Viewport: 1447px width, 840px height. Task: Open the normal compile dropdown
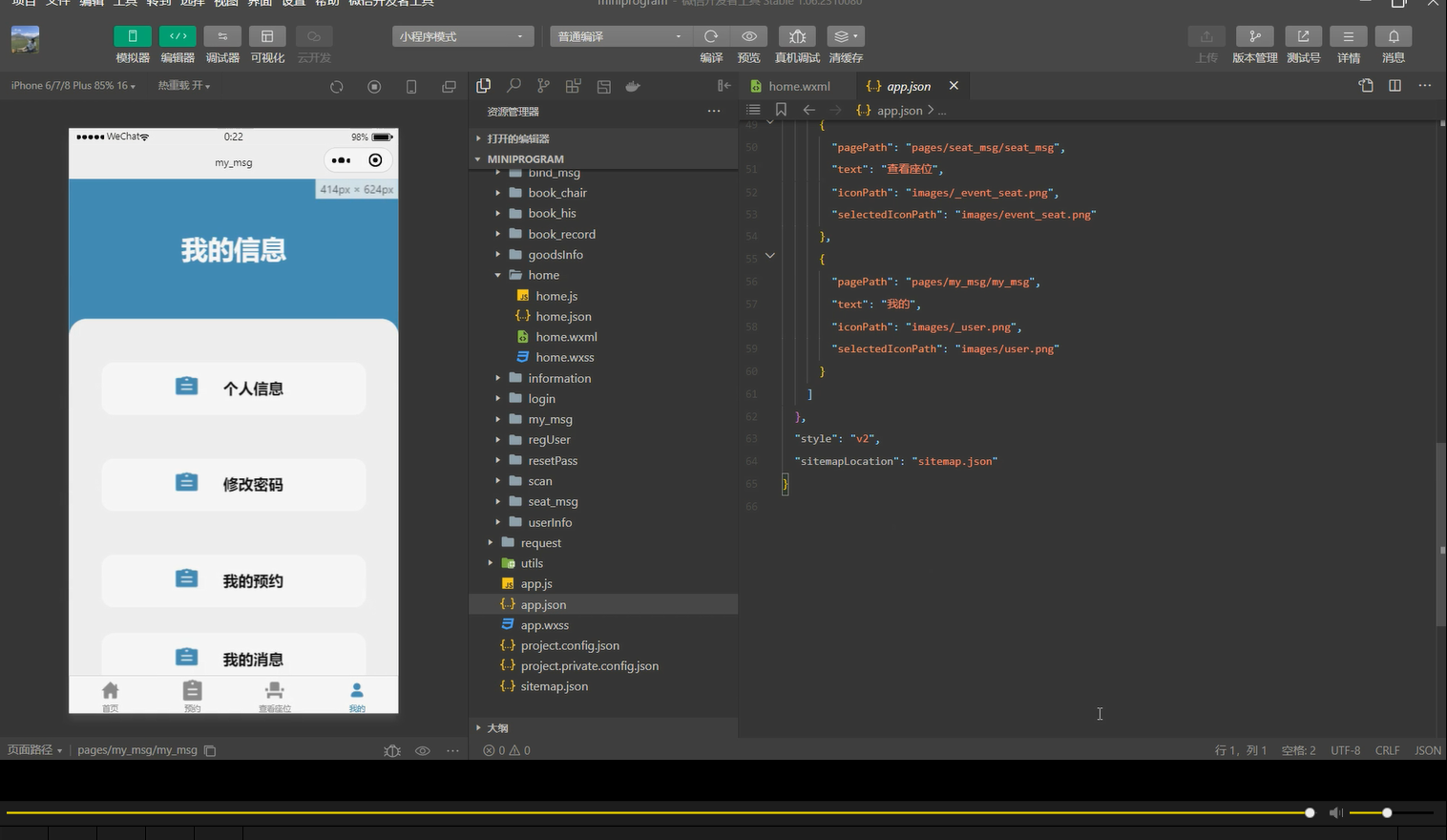point(621,36)
